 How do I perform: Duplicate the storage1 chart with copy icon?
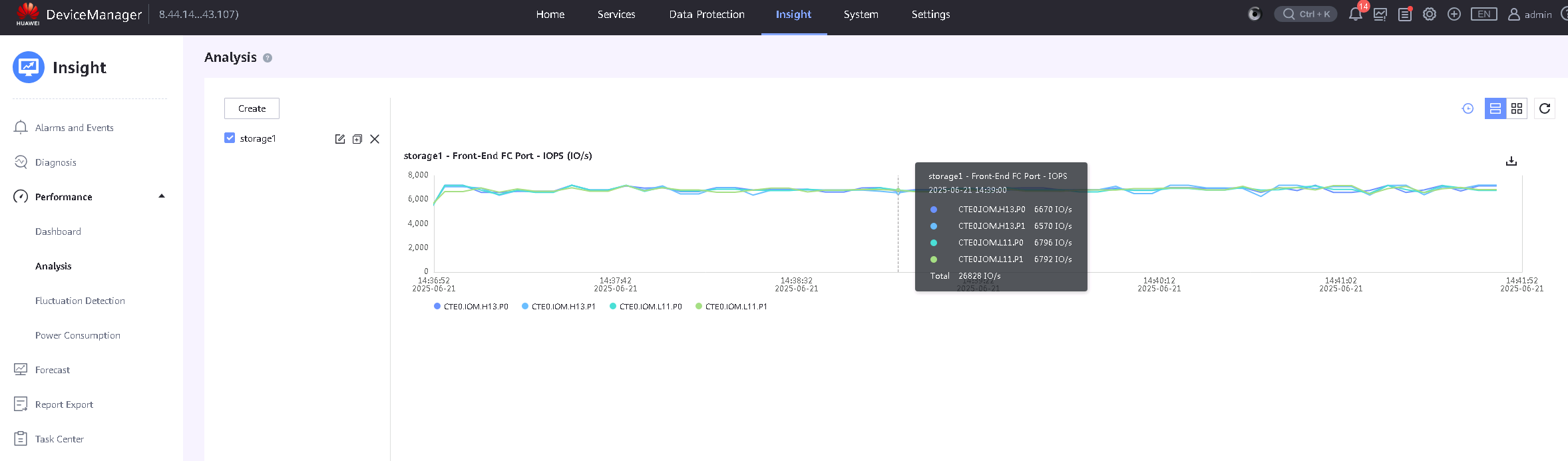[357, 138]
